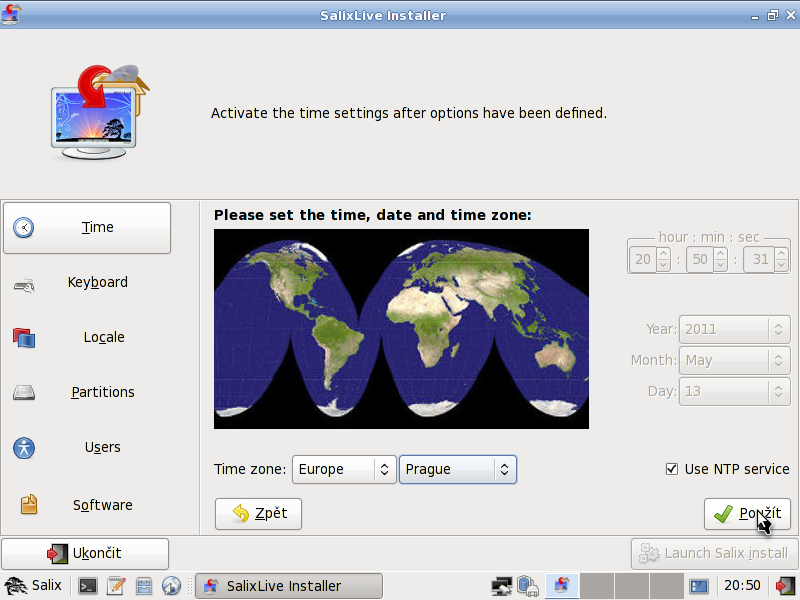Open the Year 2011 dropdown
This screenshot has height=600, width=800.
(x=735, y=330)
